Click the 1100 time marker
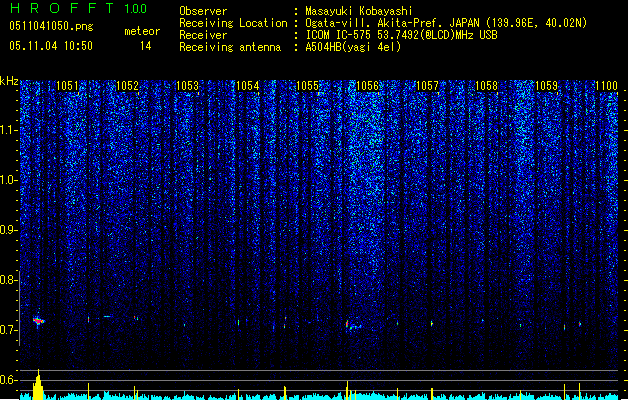This screenshot has height=400, width=629. coord(606,86)
